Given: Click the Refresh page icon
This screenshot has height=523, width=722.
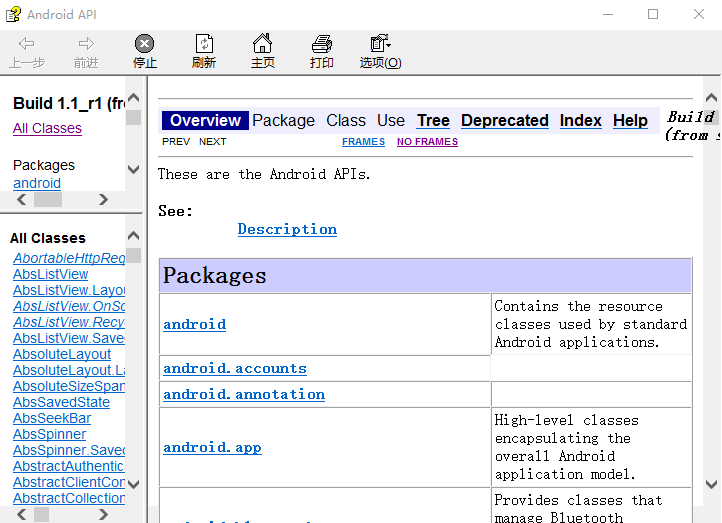Looking at the screenshot, I should [204, 44].
